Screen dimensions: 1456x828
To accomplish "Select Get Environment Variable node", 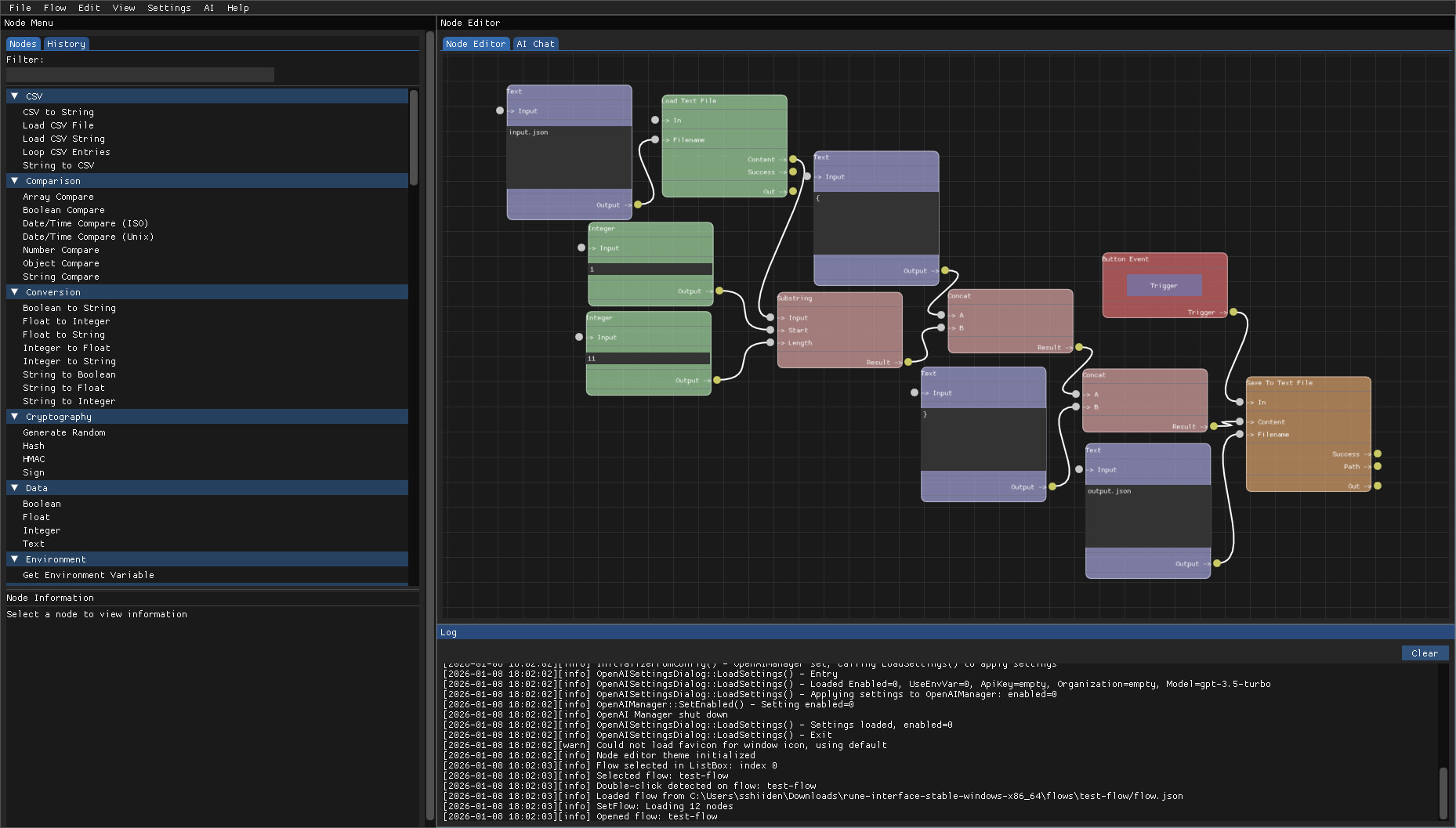I will (x=89, y=575).
